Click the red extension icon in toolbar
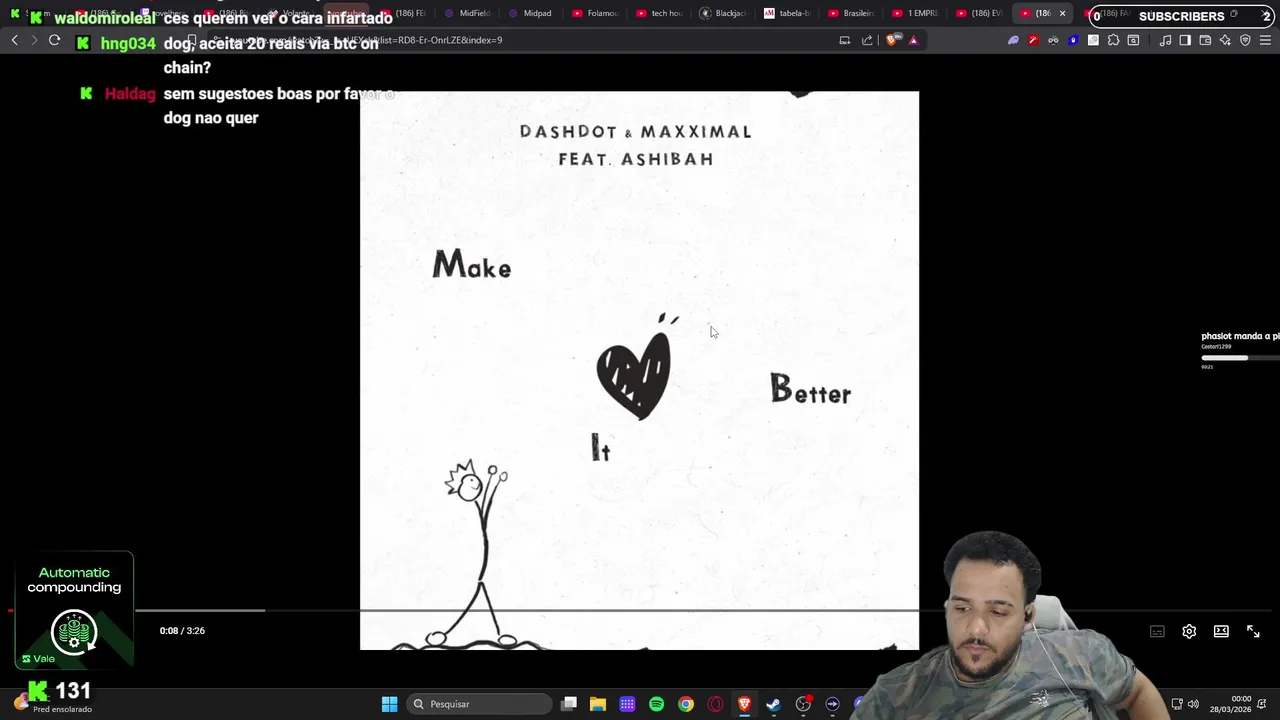 coord(1033,40)
